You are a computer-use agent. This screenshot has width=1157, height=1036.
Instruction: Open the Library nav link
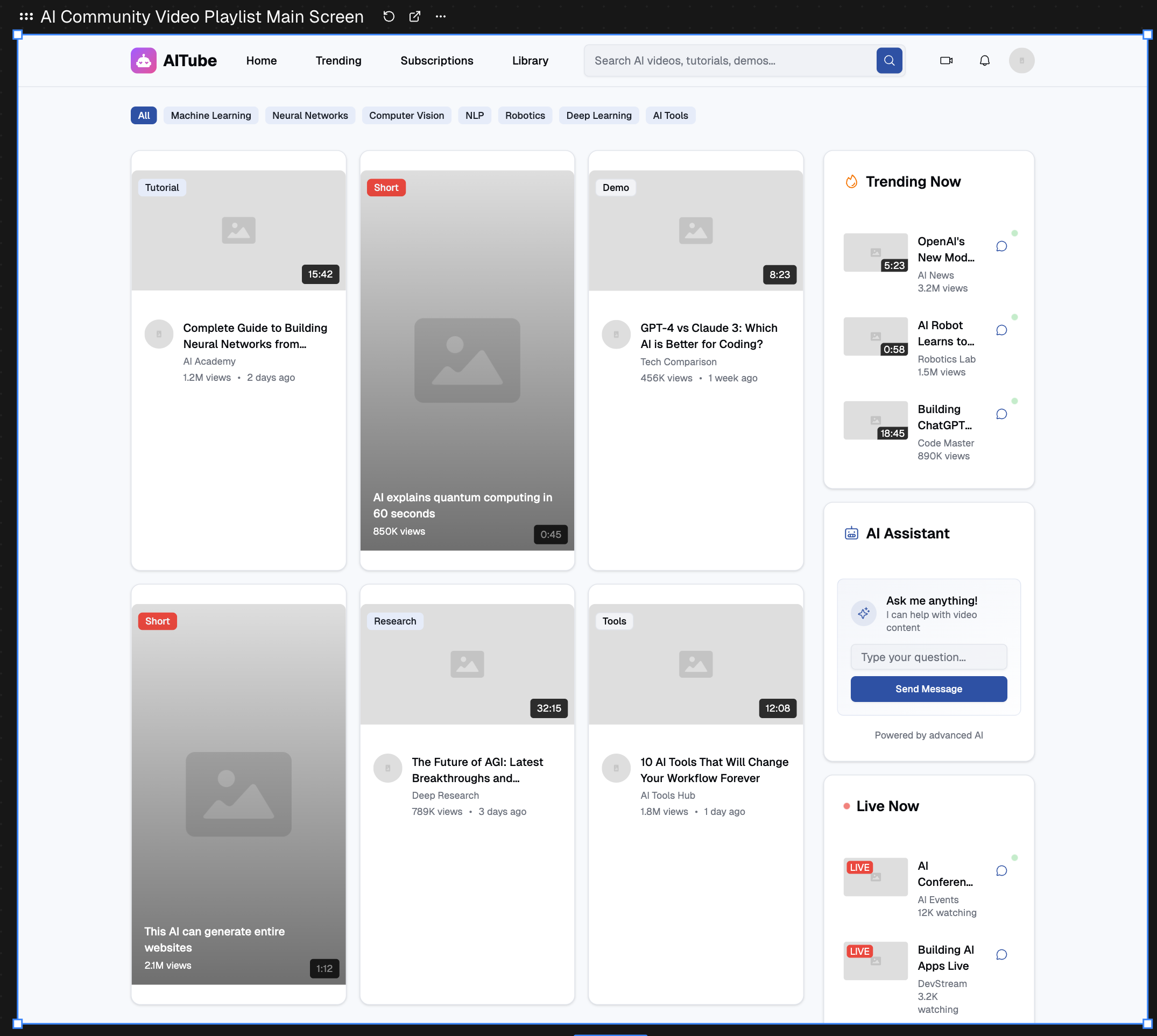click(530, 60)
